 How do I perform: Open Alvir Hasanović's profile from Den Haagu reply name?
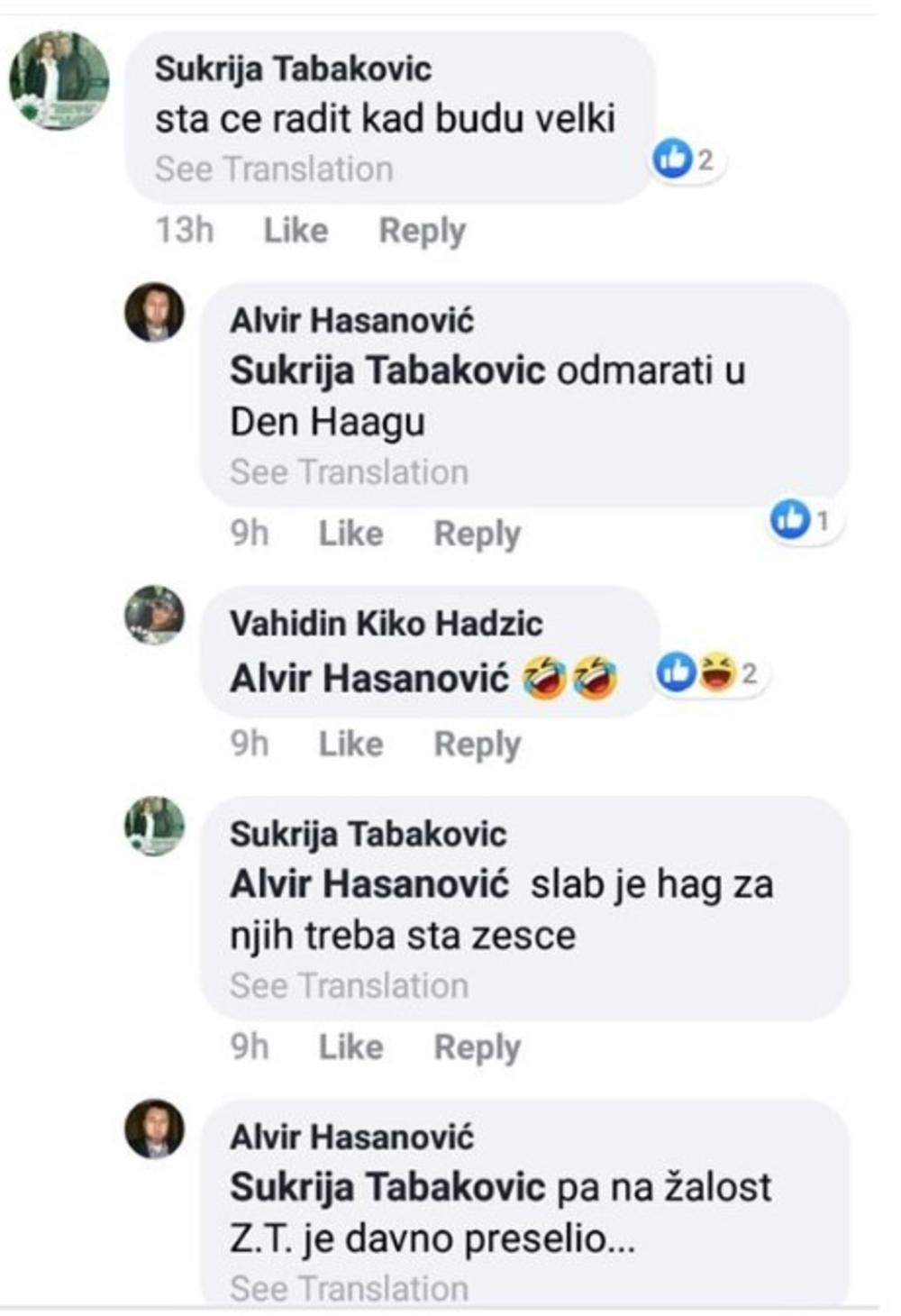coord(351,320)
